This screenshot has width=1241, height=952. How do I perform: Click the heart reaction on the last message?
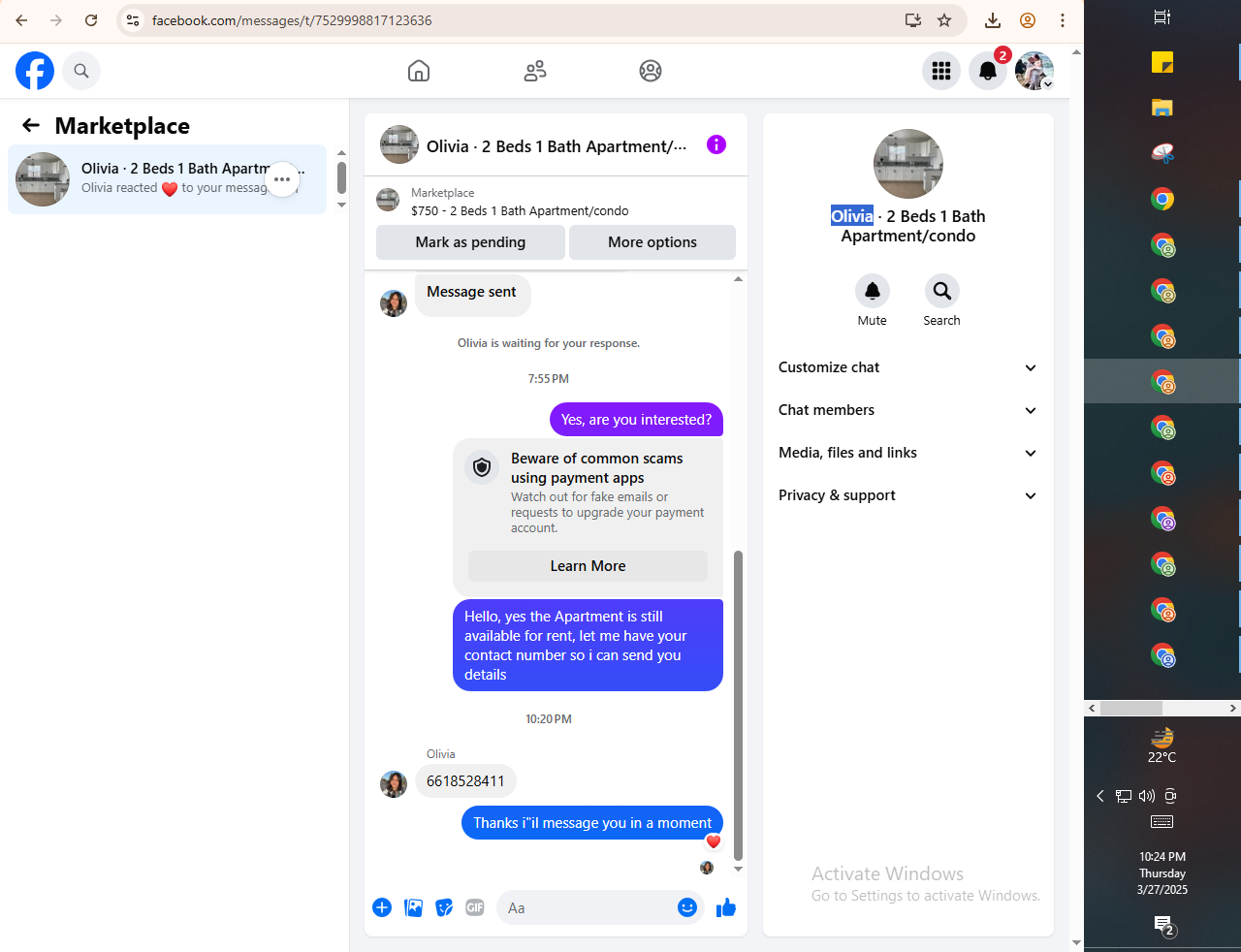click(714, 841)
